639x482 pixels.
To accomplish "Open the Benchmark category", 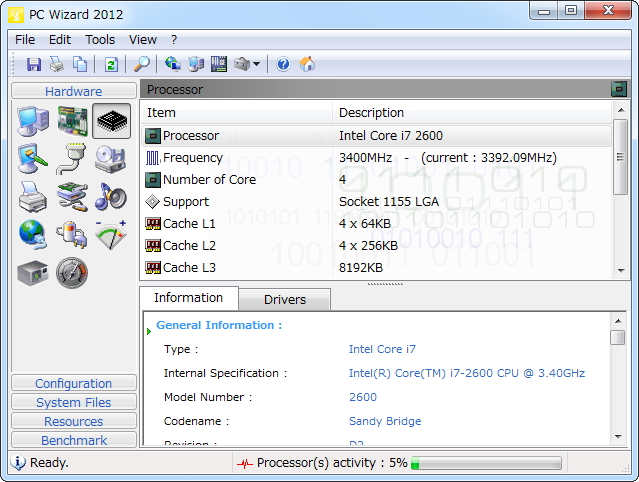I will click(74, 440).
